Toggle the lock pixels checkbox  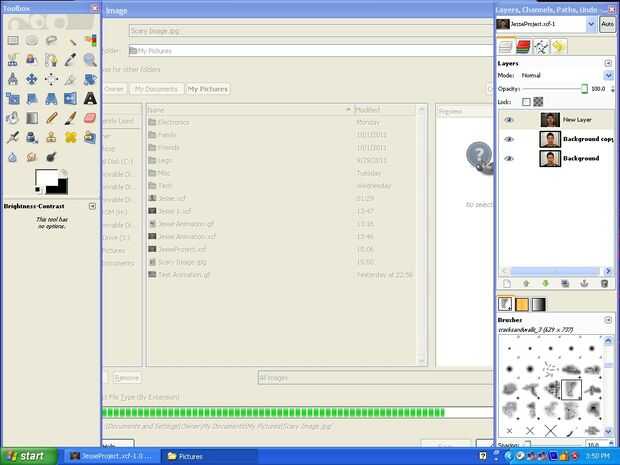[526, 102]
